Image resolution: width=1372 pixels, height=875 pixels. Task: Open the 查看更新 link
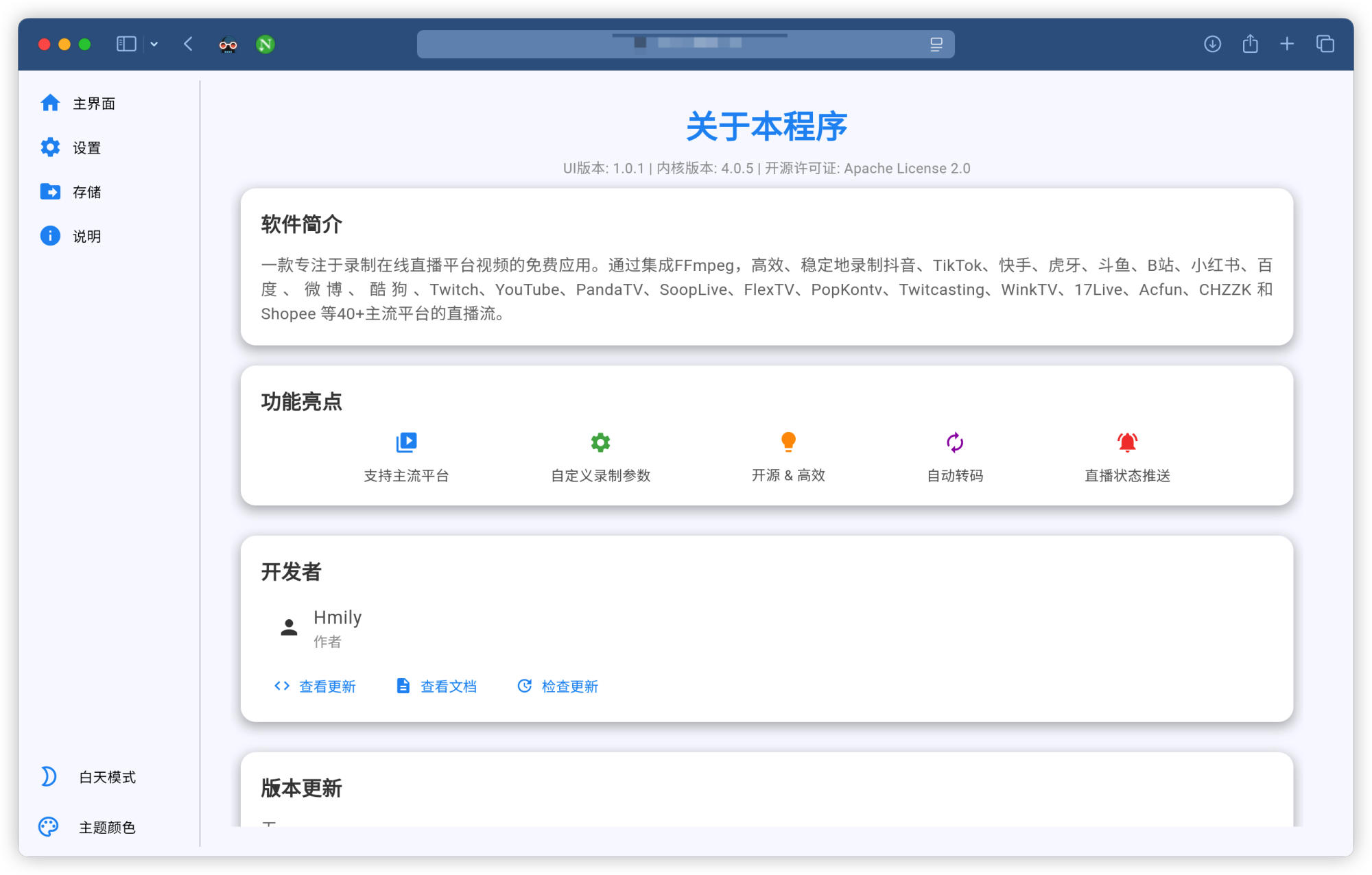point(315,686)
